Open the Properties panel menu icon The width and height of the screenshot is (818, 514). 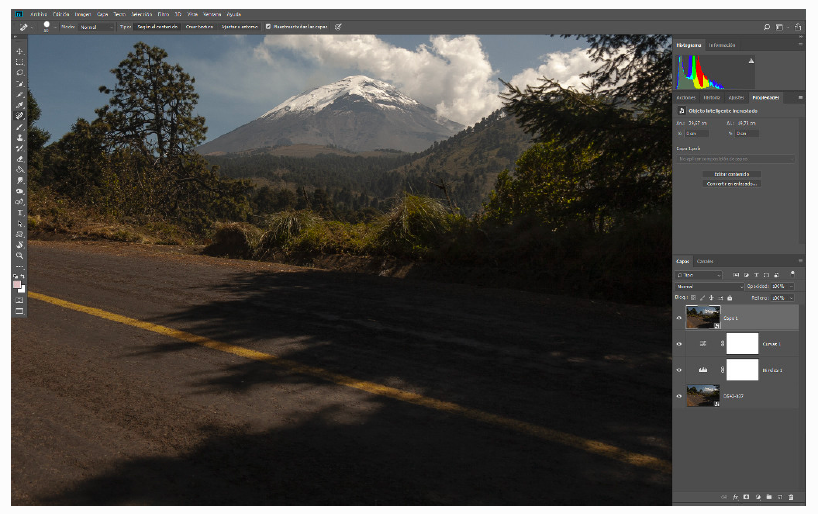click(x=800, y=98)
